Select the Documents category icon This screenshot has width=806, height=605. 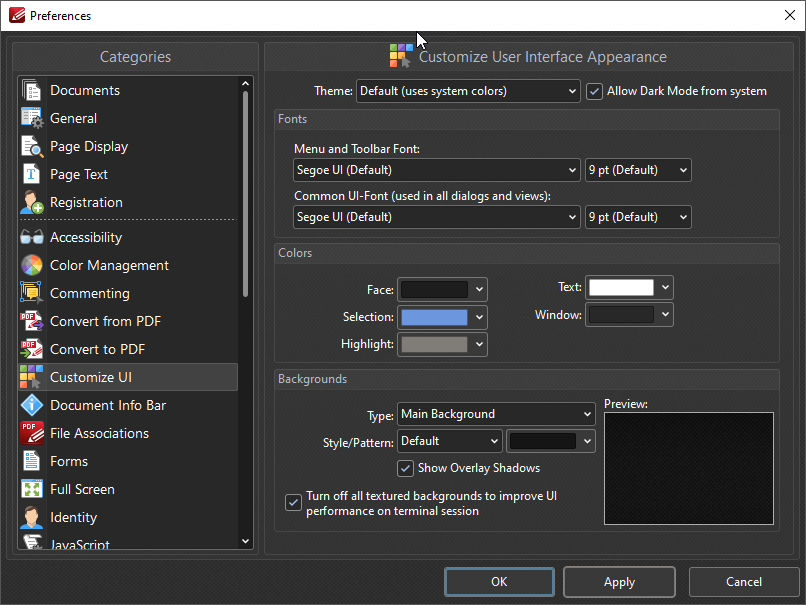[31, 90]
